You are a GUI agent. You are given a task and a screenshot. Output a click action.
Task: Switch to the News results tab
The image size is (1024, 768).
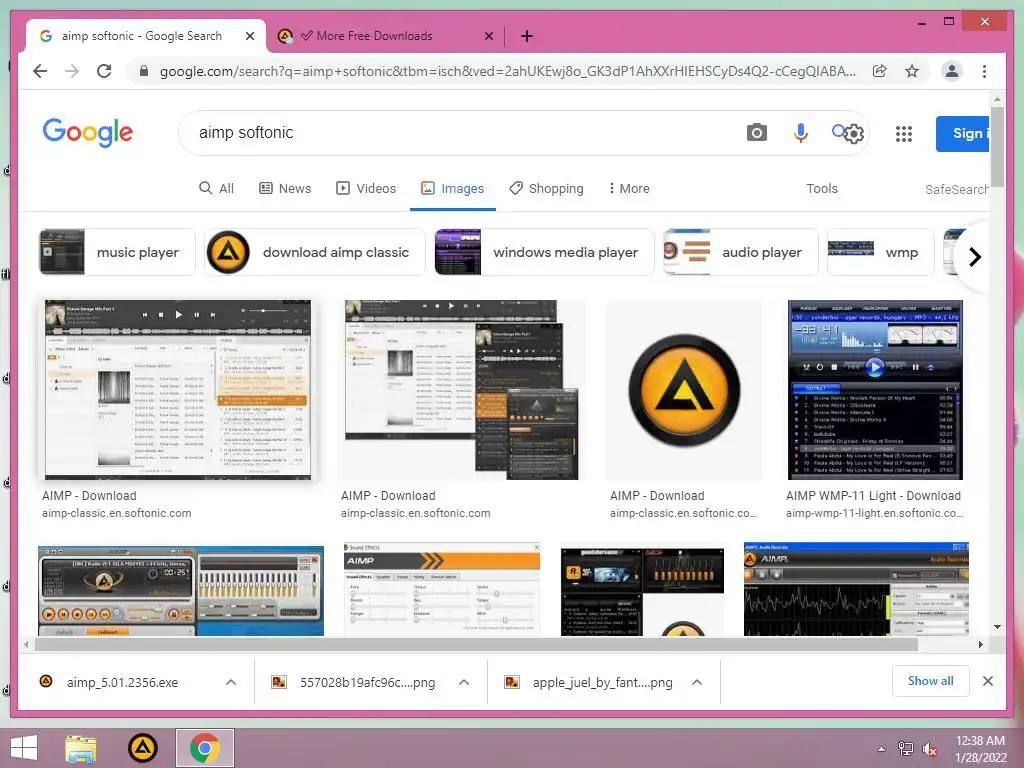pos(285,188)
